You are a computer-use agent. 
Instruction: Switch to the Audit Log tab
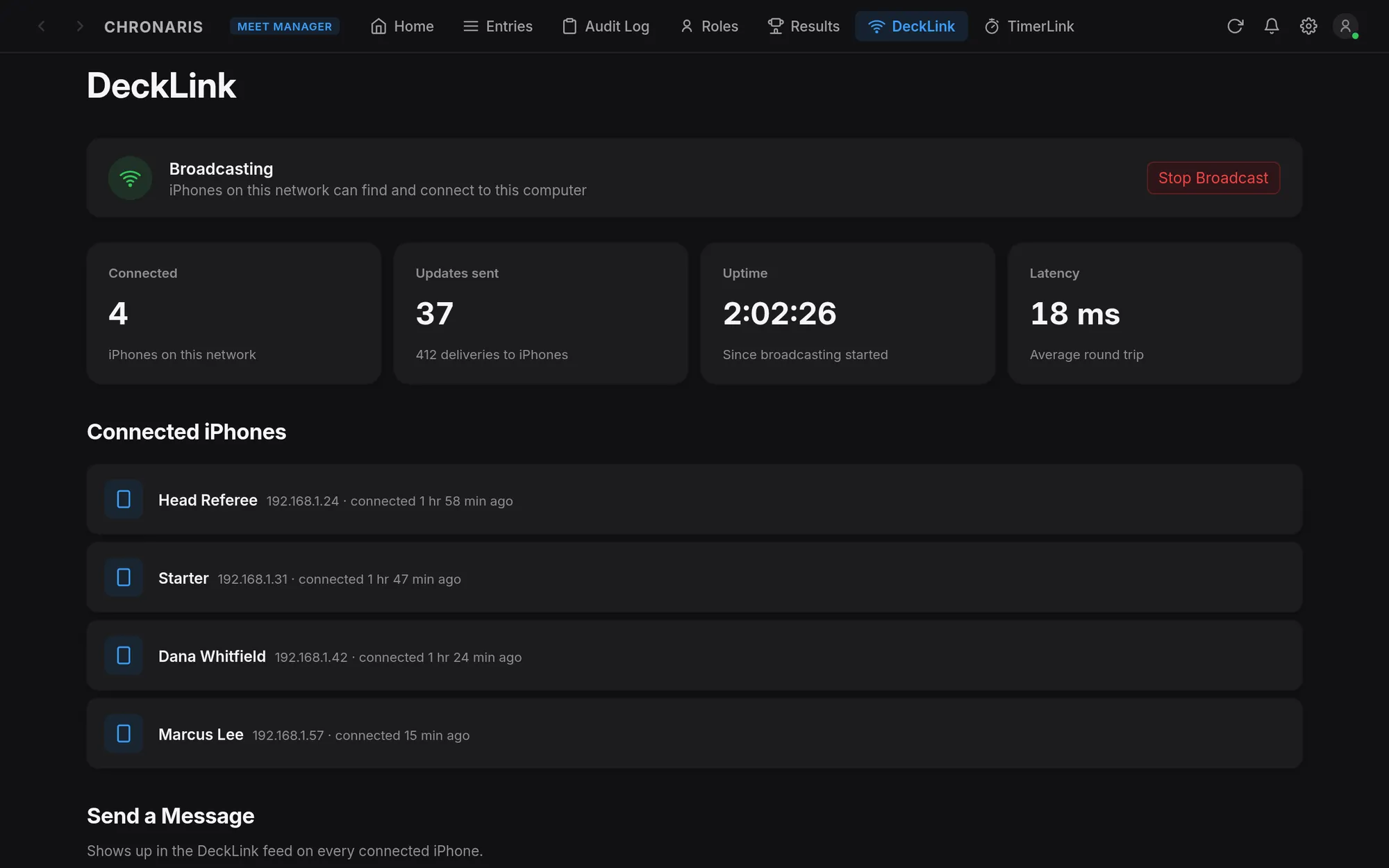pos(606,26)
